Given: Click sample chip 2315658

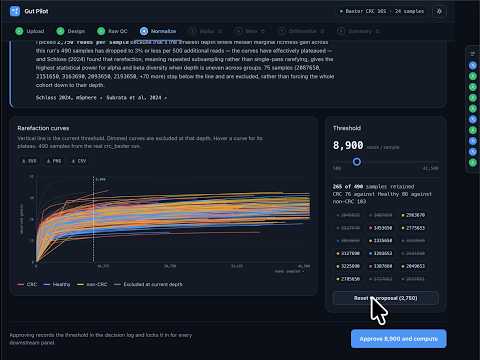Looking at the screenshot, I should [x=381, y=241].
